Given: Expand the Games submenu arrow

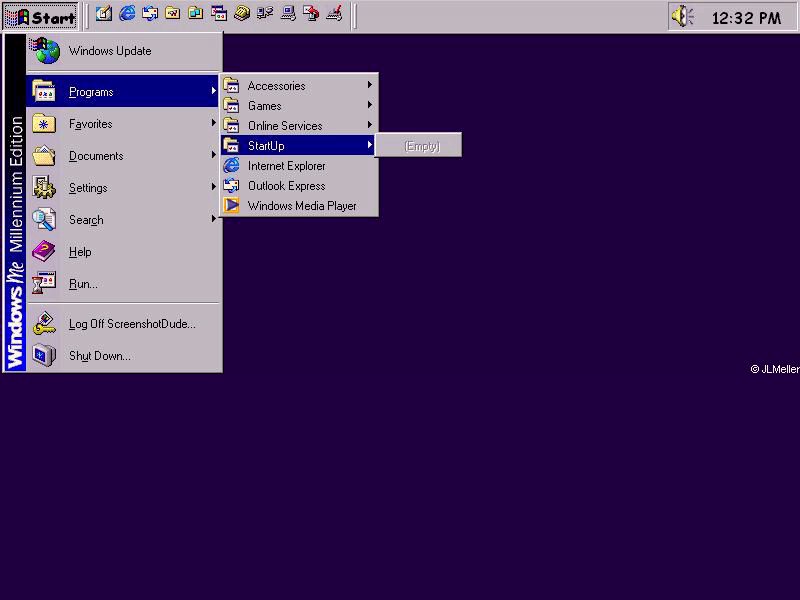Looking at the screenshot, I should point(370,105).
